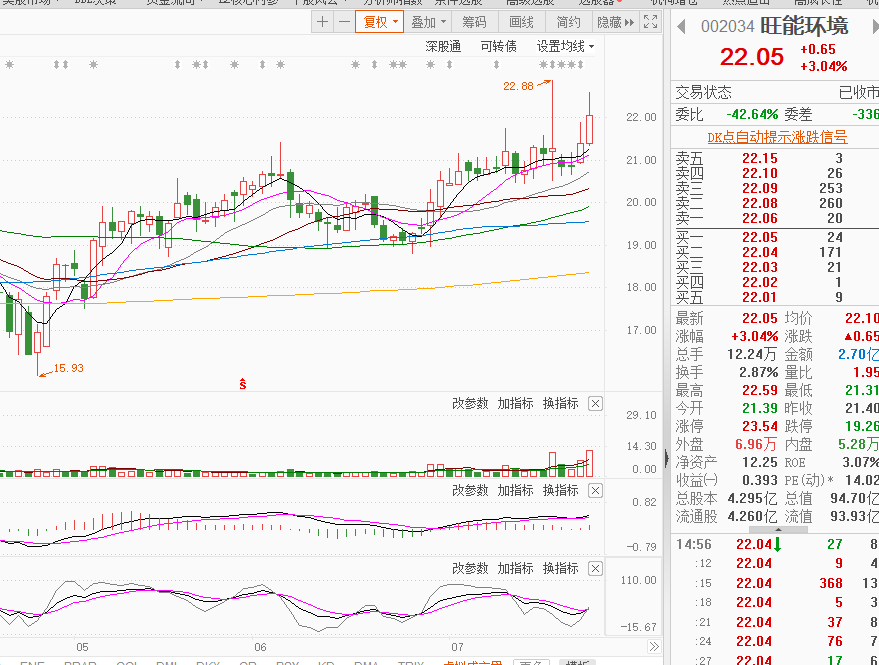The height and width of the screenshot is (665, 879).
Task: Select tick row with volume 368
Action: pyautogui.click(x=831, y=583)
